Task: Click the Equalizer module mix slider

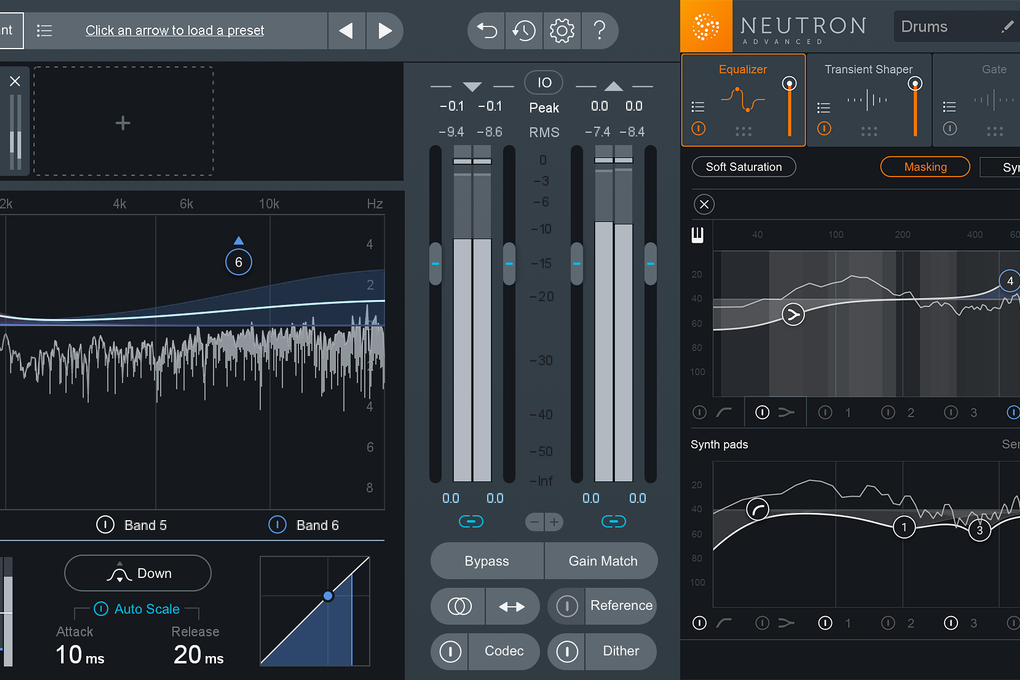Action: 789,106
